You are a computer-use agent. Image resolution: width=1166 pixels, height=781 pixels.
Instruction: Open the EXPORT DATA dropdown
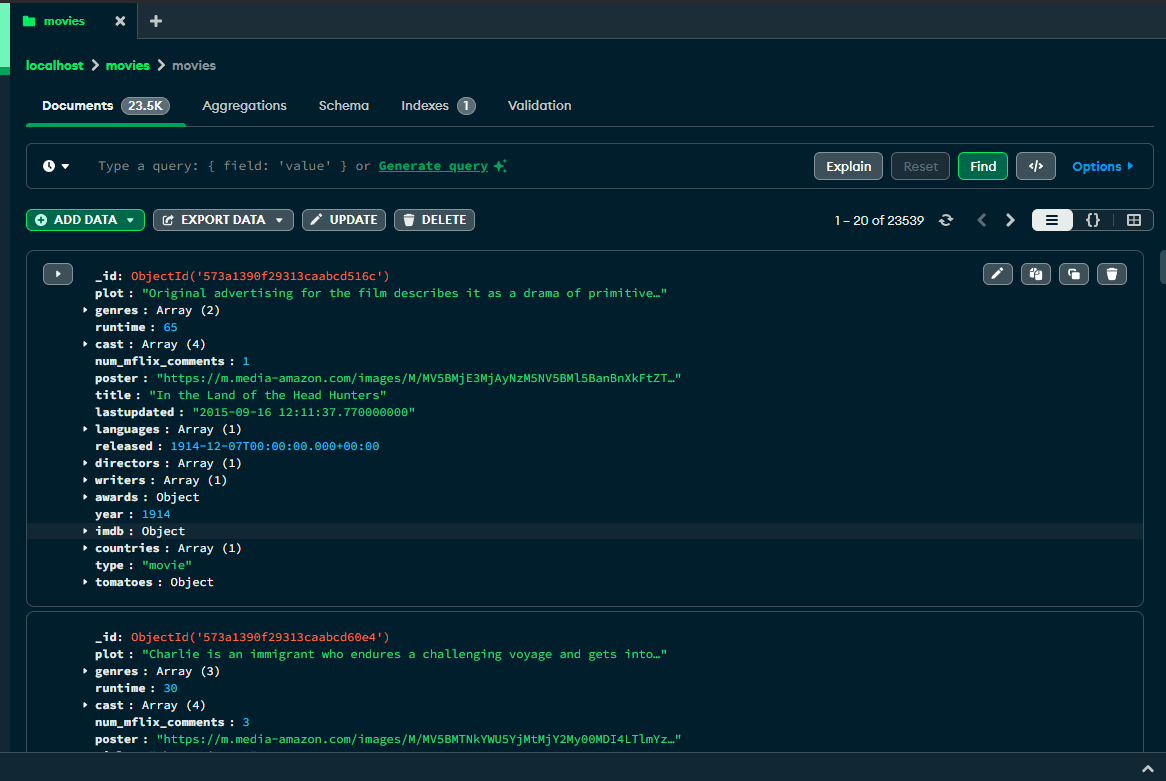click(223, 220)
